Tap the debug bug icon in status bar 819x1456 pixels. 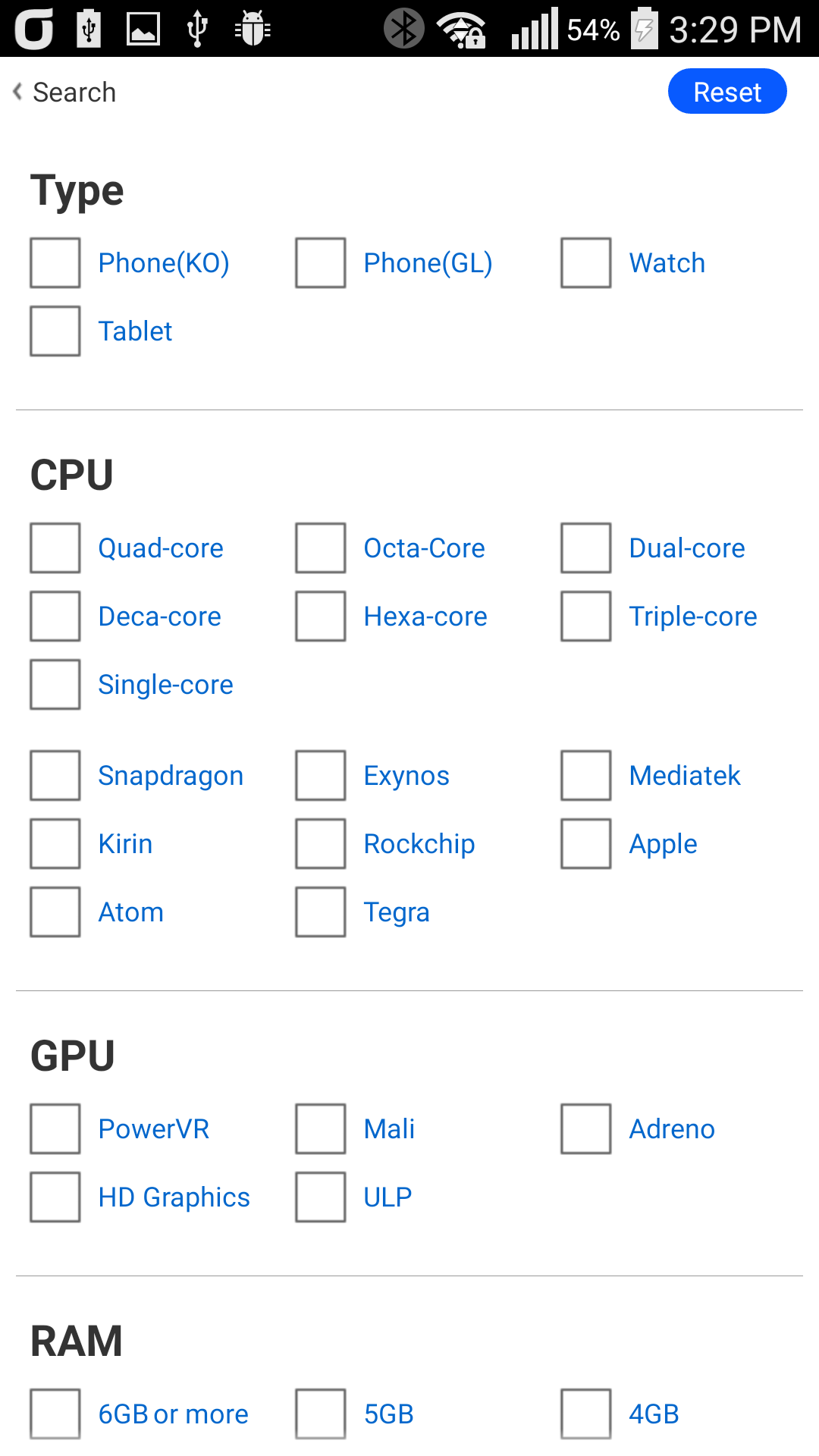coord(253,29)
